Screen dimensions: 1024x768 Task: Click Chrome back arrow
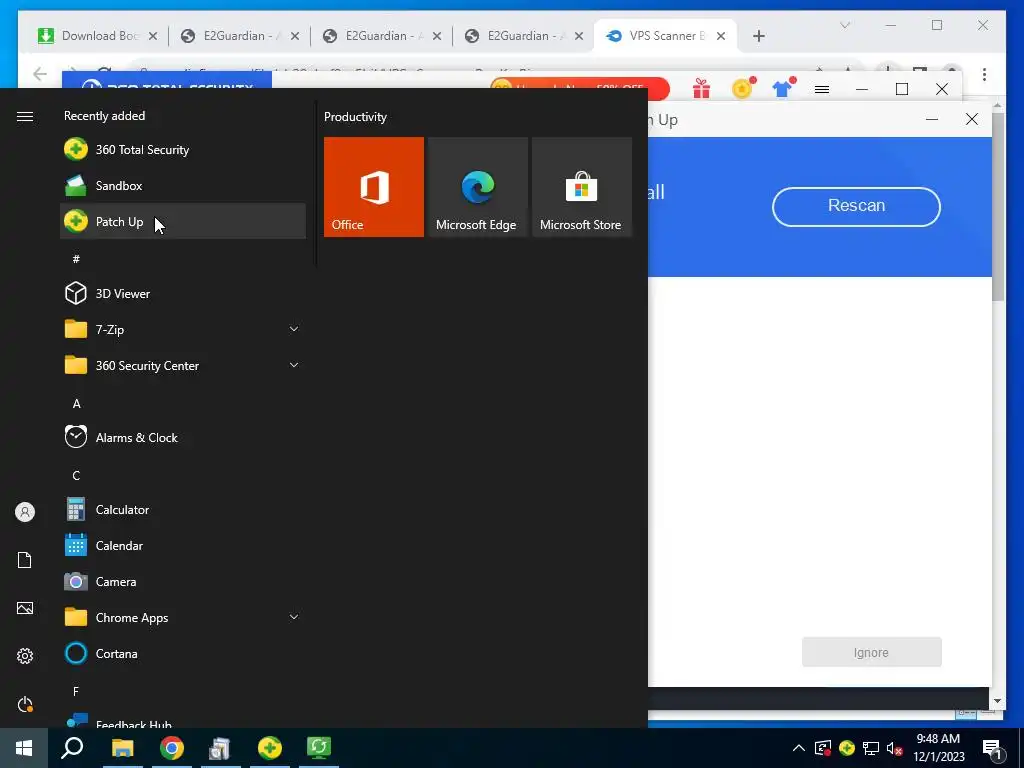point(40,74)
